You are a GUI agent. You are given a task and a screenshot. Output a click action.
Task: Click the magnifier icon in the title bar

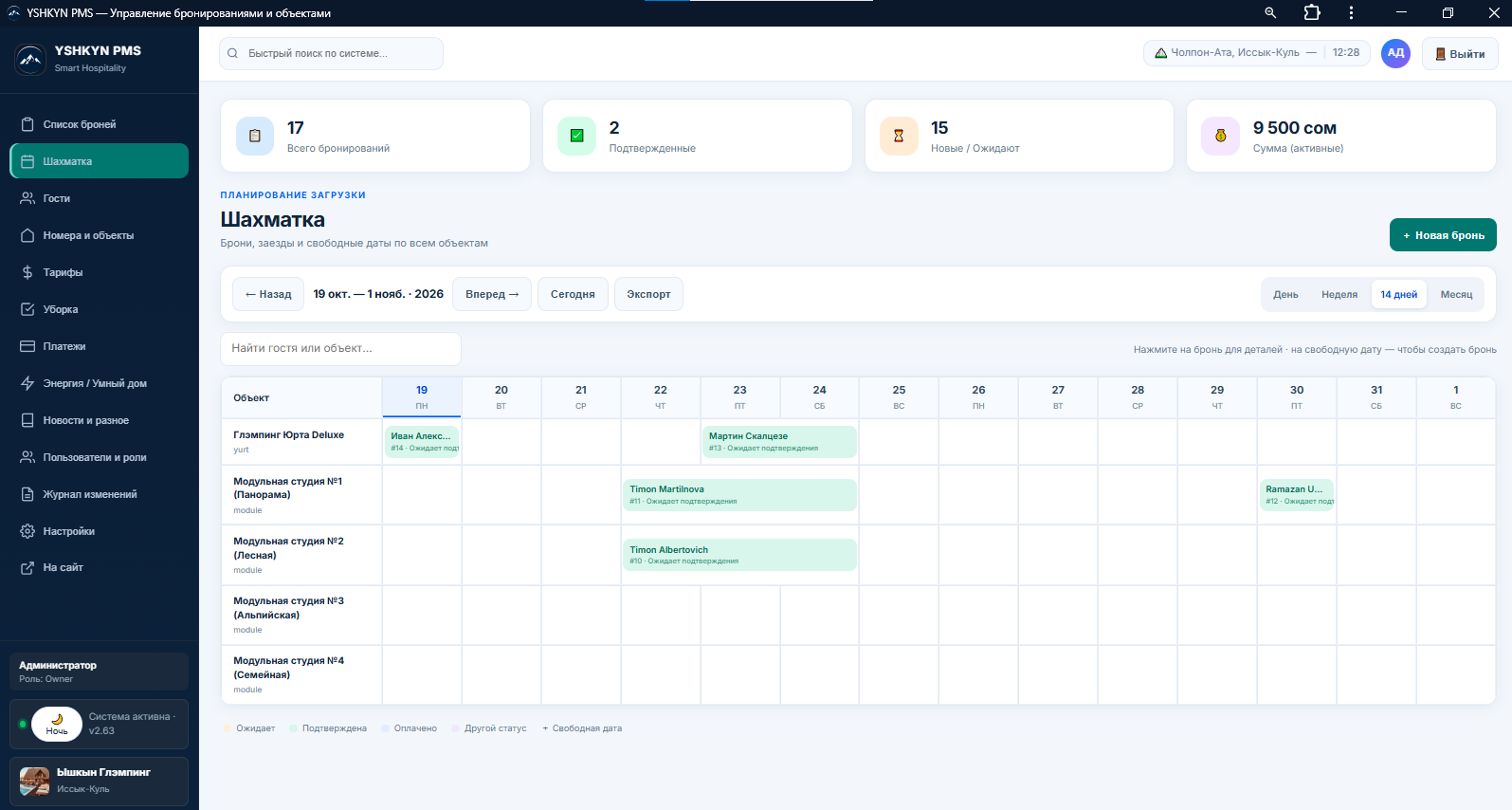1270,13
